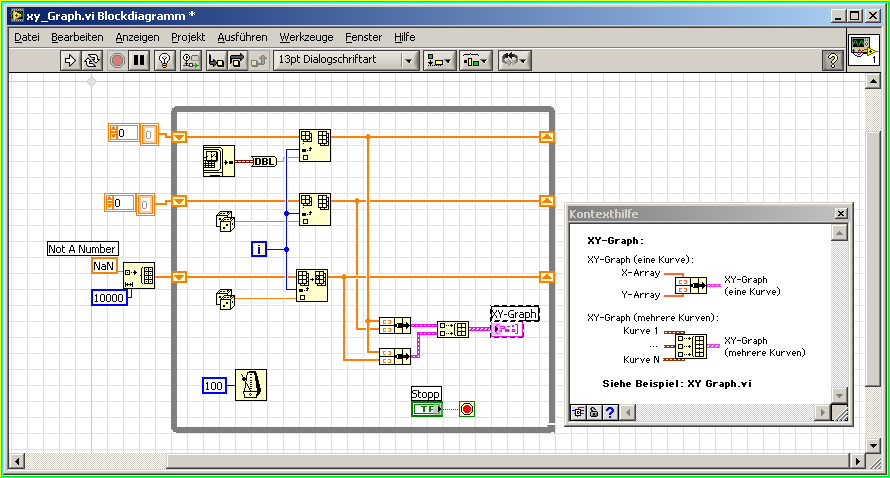Image resolution: width=890 pixels, height=478 pixels.
Task: Click the Step Into toolbar icon
Action: point(215,60)
